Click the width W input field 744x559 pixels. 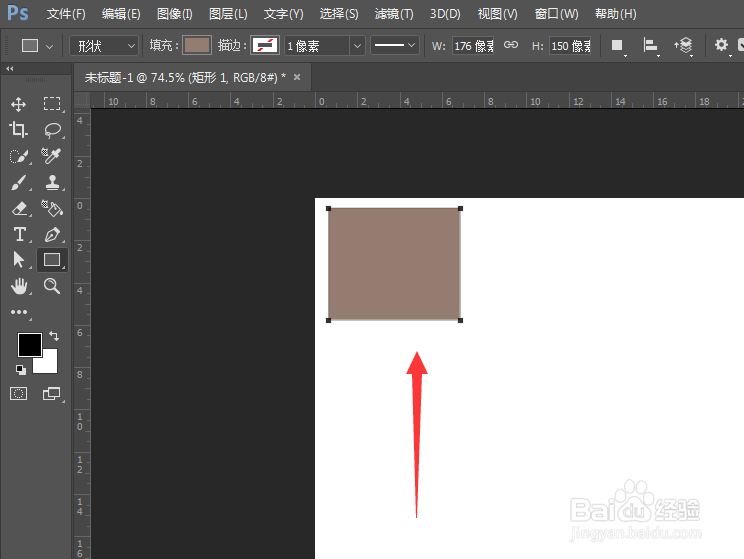coord(473,46)
